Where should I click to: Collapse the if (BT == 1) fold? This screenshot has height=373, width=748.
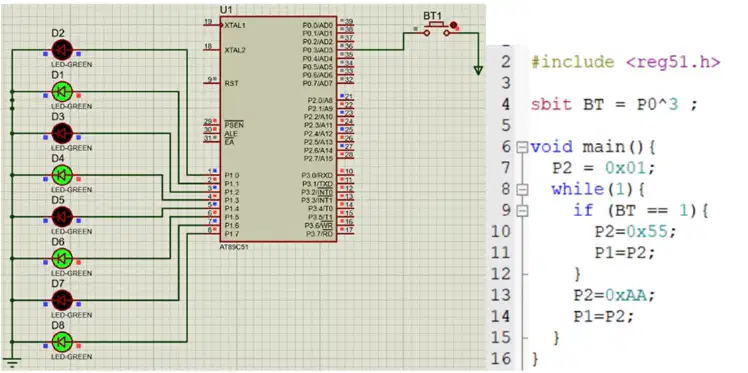[x=522, y=210]
